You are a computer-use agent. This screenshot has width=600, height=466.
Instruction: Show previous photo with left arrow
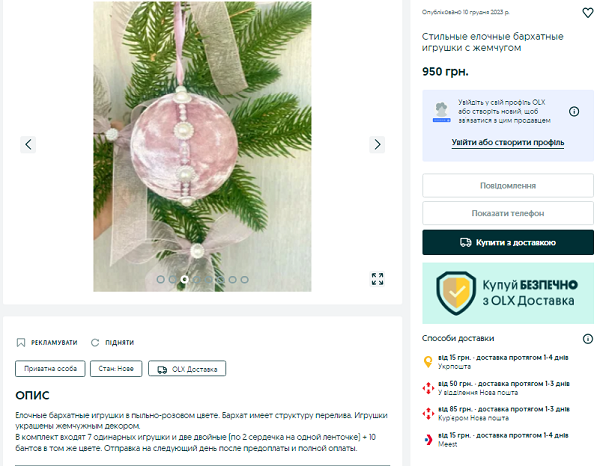click(x=28, y=145)
